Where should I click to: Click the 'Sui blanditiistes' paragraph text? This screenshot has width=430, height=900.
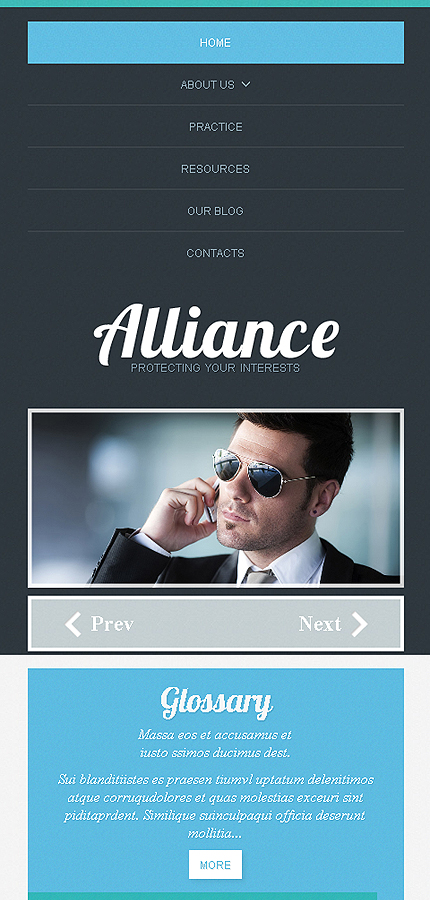(215, 806)
